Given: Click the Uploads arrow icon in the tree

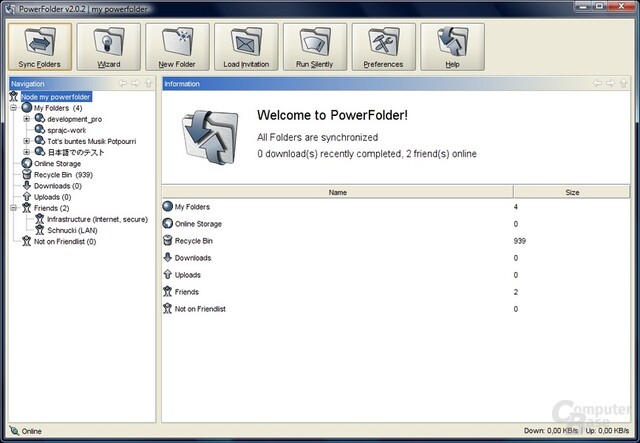Looking at the screenshot, I should 27,196.
